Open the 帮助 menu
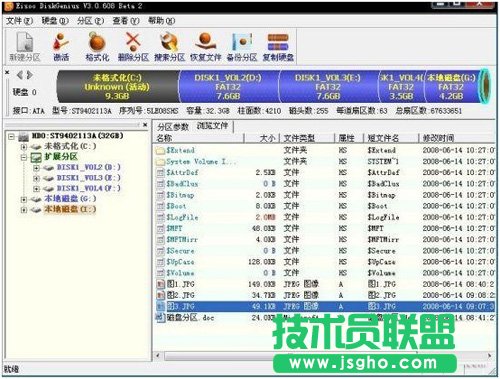 pos(161,21)
